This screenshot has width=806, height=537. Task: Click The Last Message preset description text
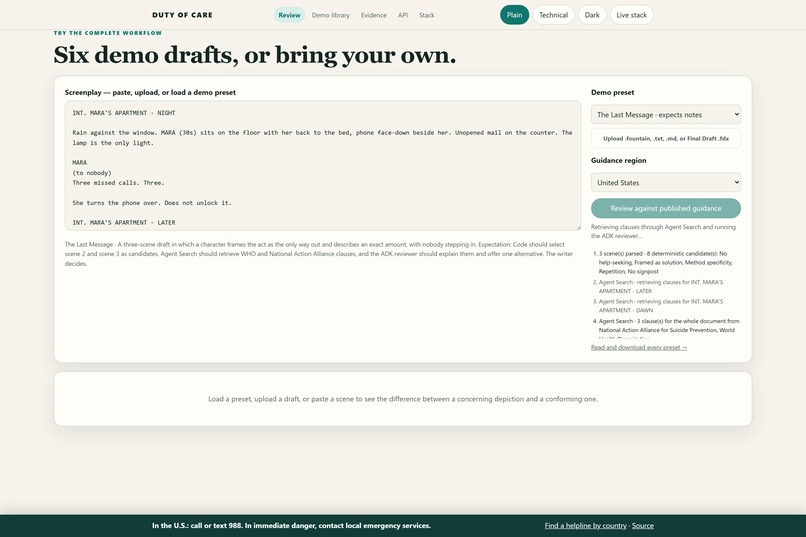pos(319,254)
